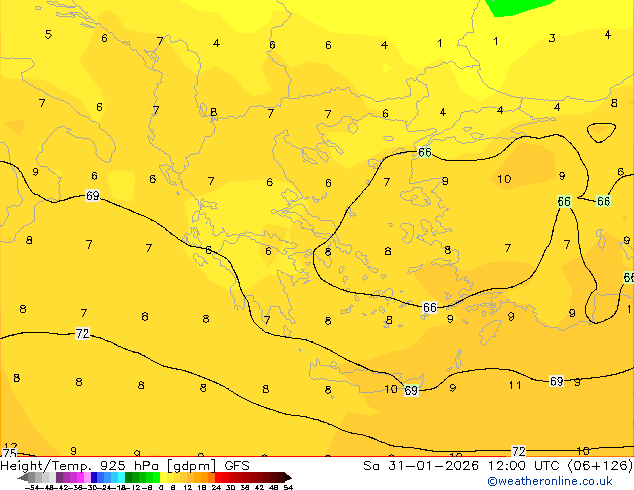The height and width of the screenshot is (490, 634).
Task: Select the red swatch at legend value 24
Action: (218, 477)
